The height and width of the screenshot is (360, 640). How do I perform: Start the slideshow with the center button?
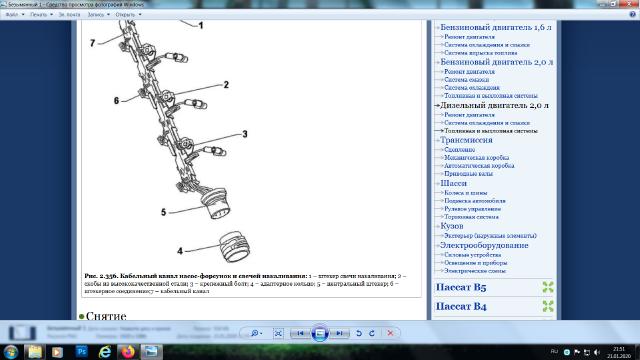click(x=320, y=333)
